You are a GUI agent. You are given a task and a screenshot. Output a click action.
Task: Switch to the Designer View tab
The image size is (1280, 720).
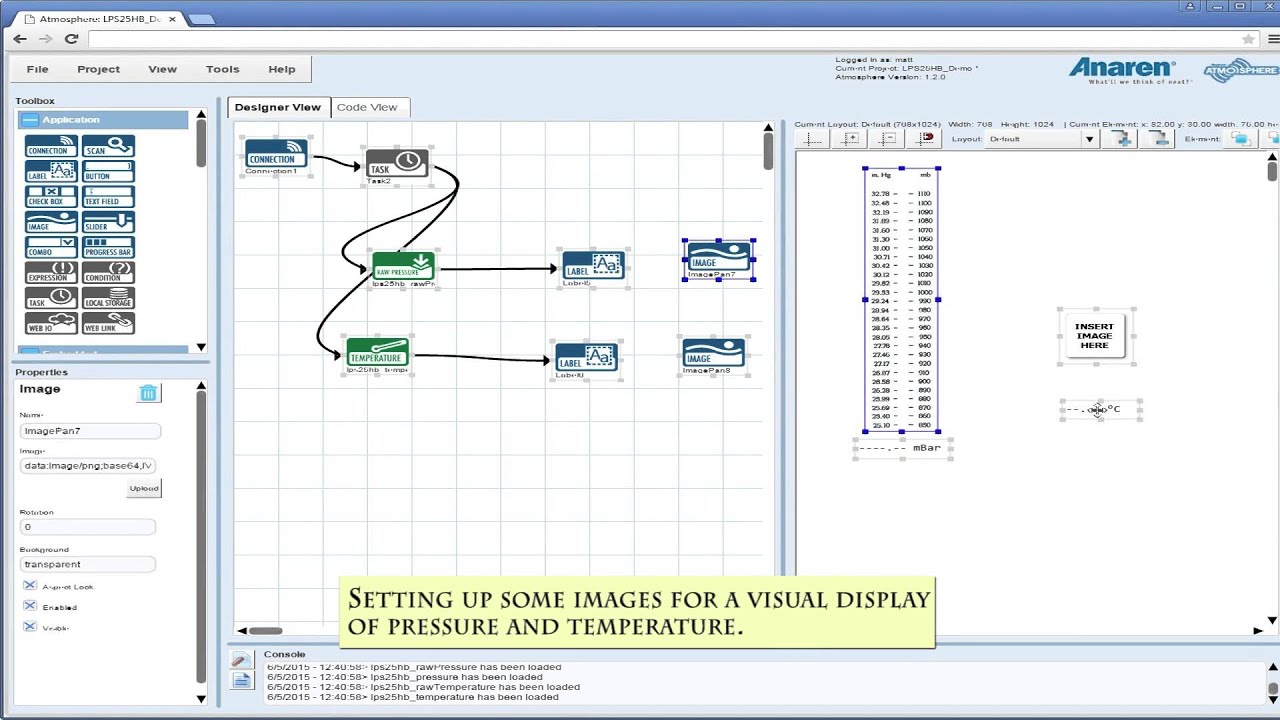[278, 107]
